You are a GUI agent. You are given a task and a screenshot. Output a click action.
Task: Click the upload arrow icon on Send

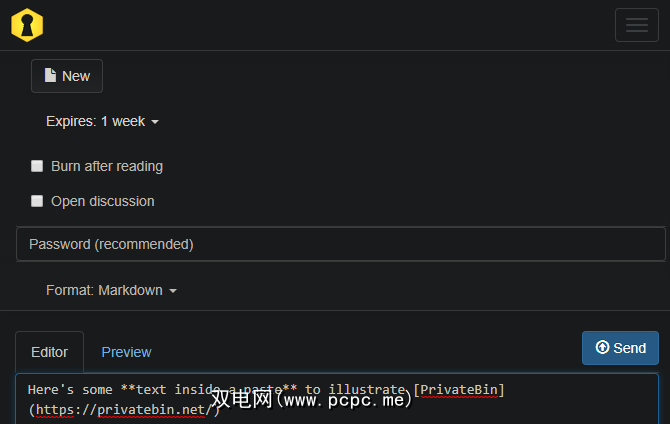(602, 348)
